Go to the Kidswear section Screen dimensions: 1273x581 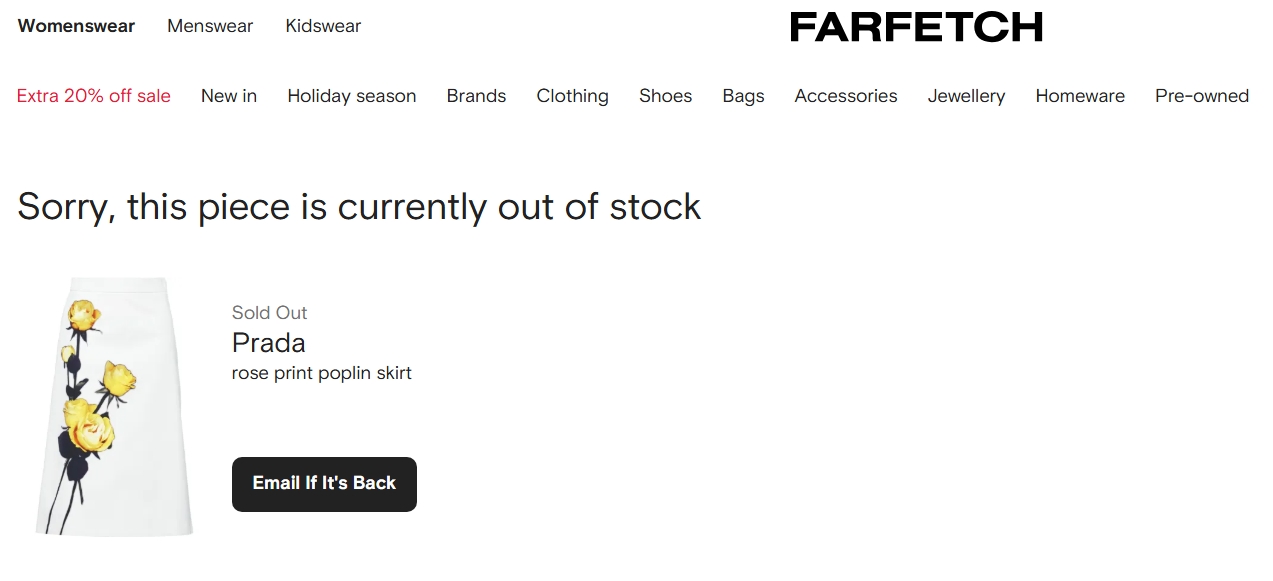(323, 26)
